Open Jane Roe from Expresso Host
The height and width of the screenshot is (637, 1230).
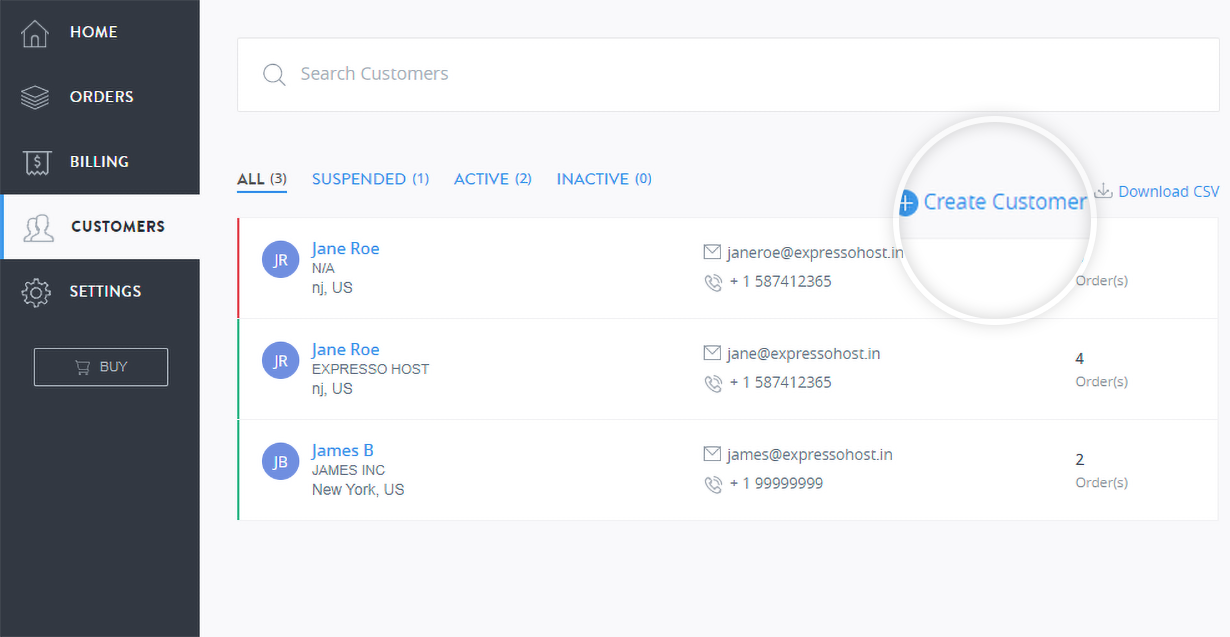point(345,350)
